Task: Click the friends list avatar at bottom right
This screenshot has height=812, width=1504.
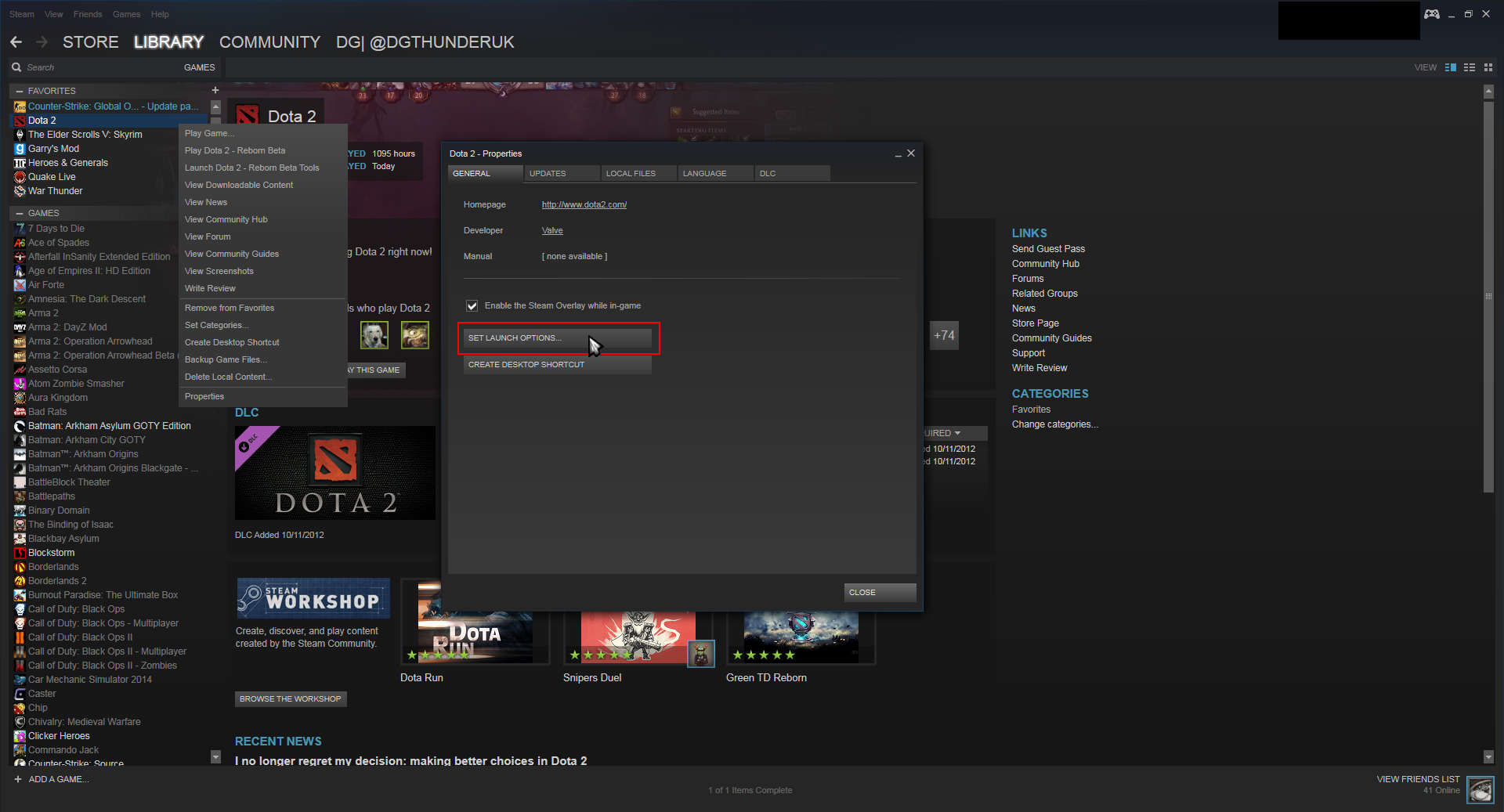Action: point(1480,789)
